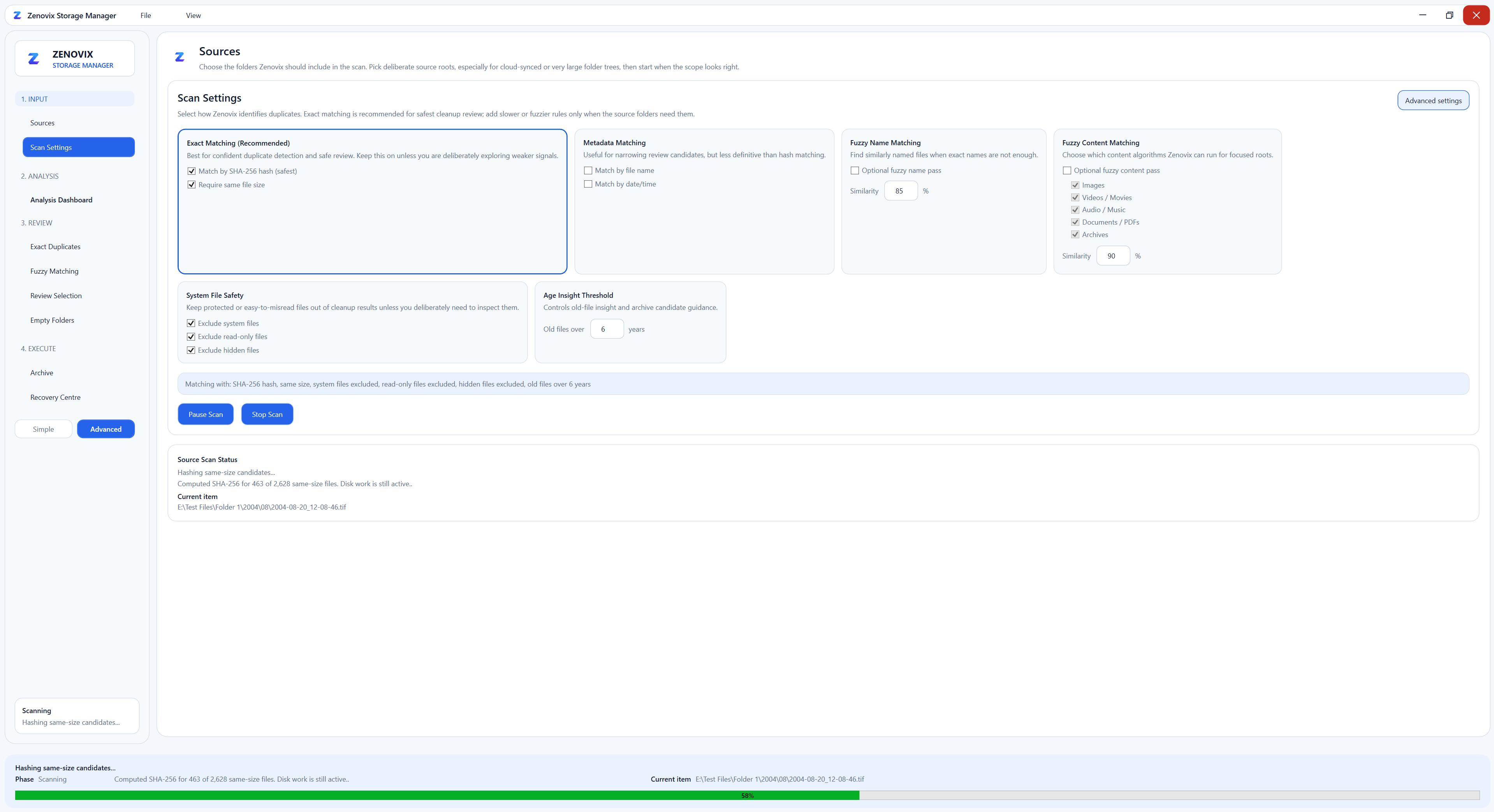
Task: Toggle Exclude read-only files checkbox
Action: coord(191,337)
